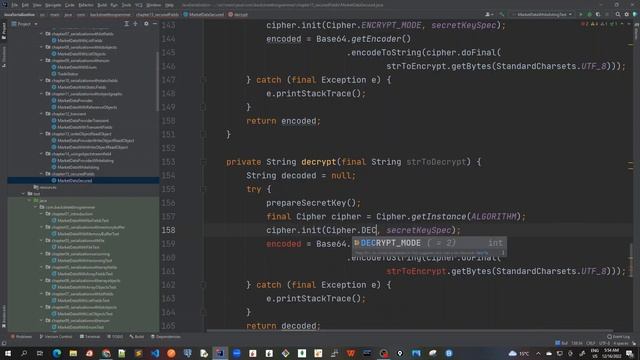Hide the Project tool window
Screen dimensions: 640x360
pos(155,24)
